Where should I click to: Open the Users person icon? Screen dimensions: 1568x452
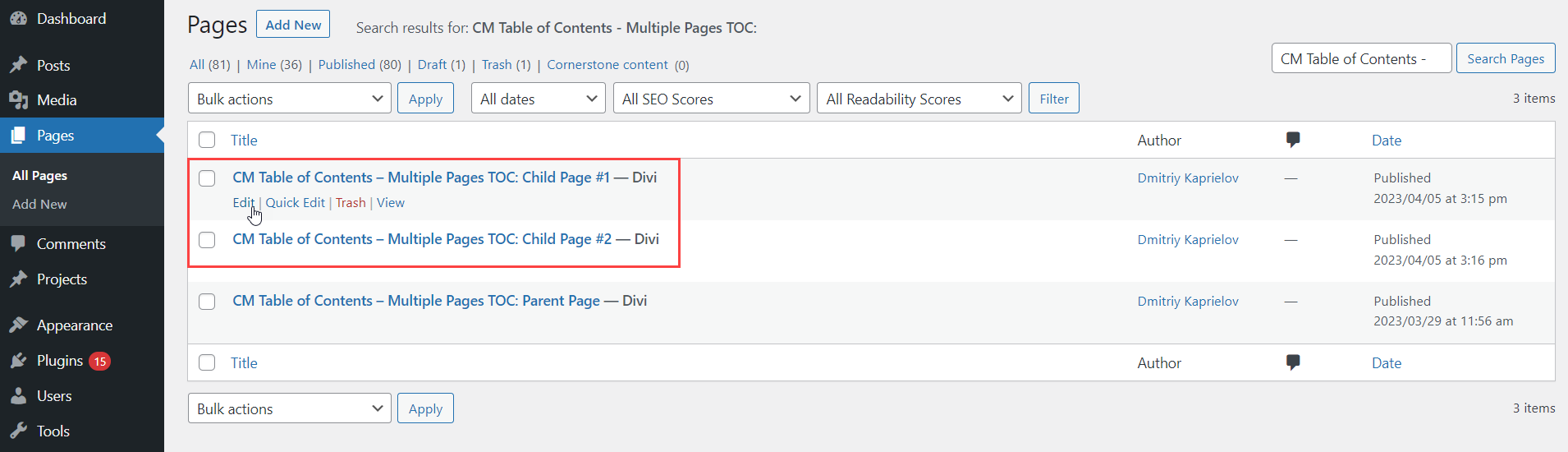click(18, 396)
